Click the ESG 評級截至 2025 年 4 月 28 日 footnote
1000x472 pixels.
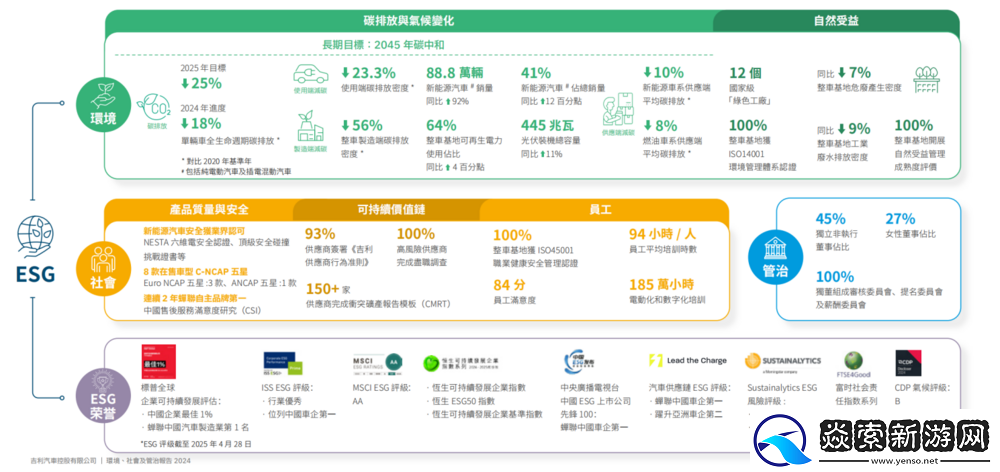point(195,443)
